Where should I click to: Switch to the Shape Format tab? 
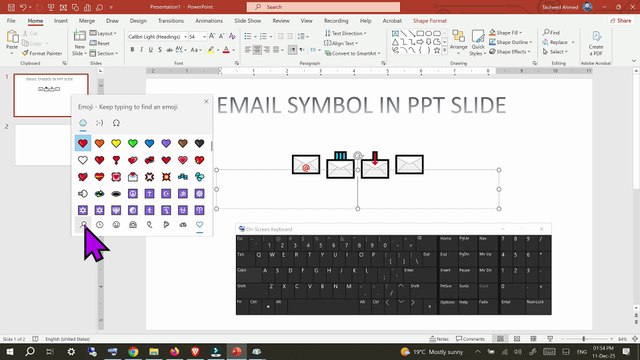(x=430, y=20)
